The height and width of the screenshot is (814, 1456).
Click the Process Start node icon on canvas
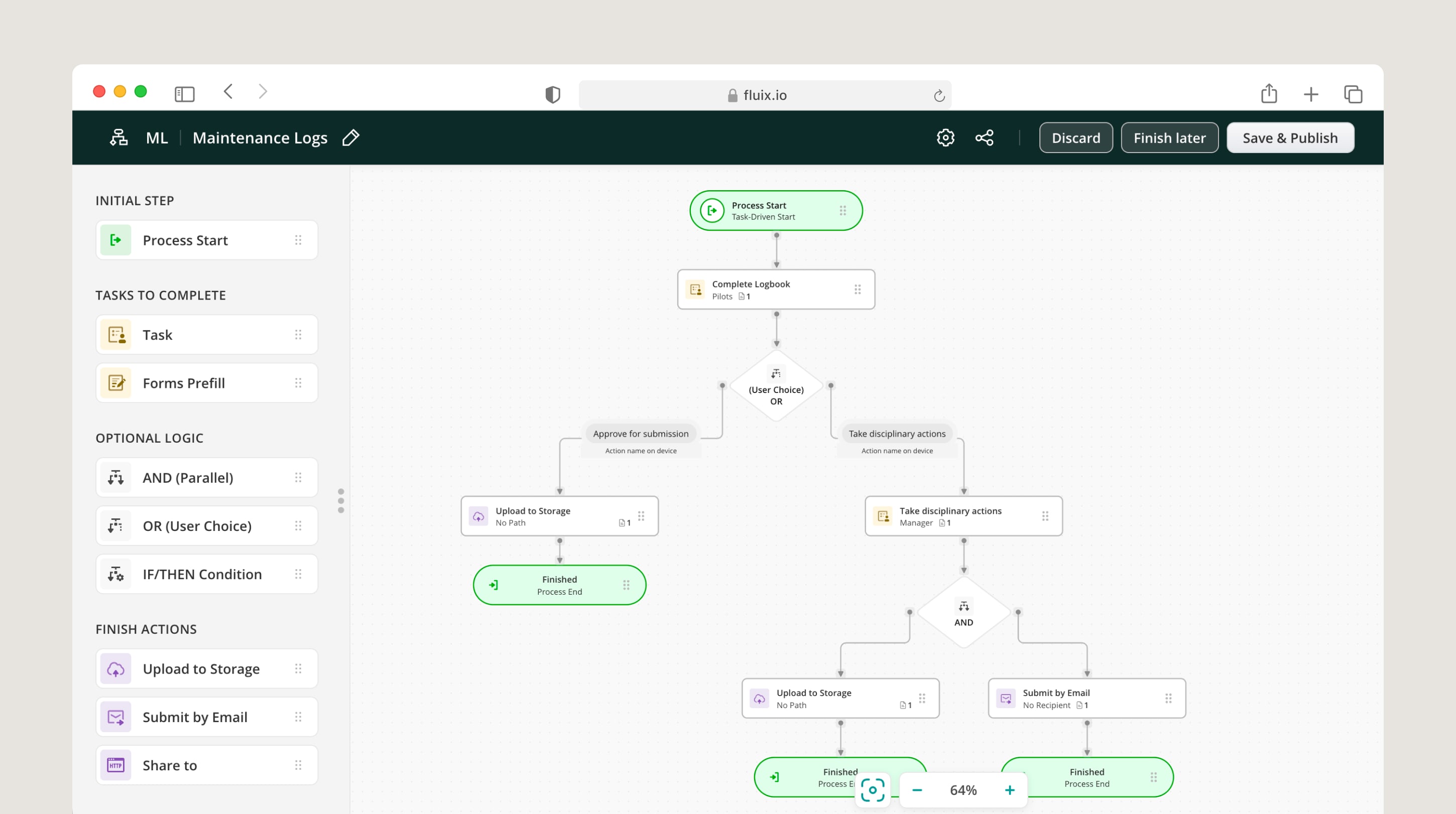[x=711, y=210]
